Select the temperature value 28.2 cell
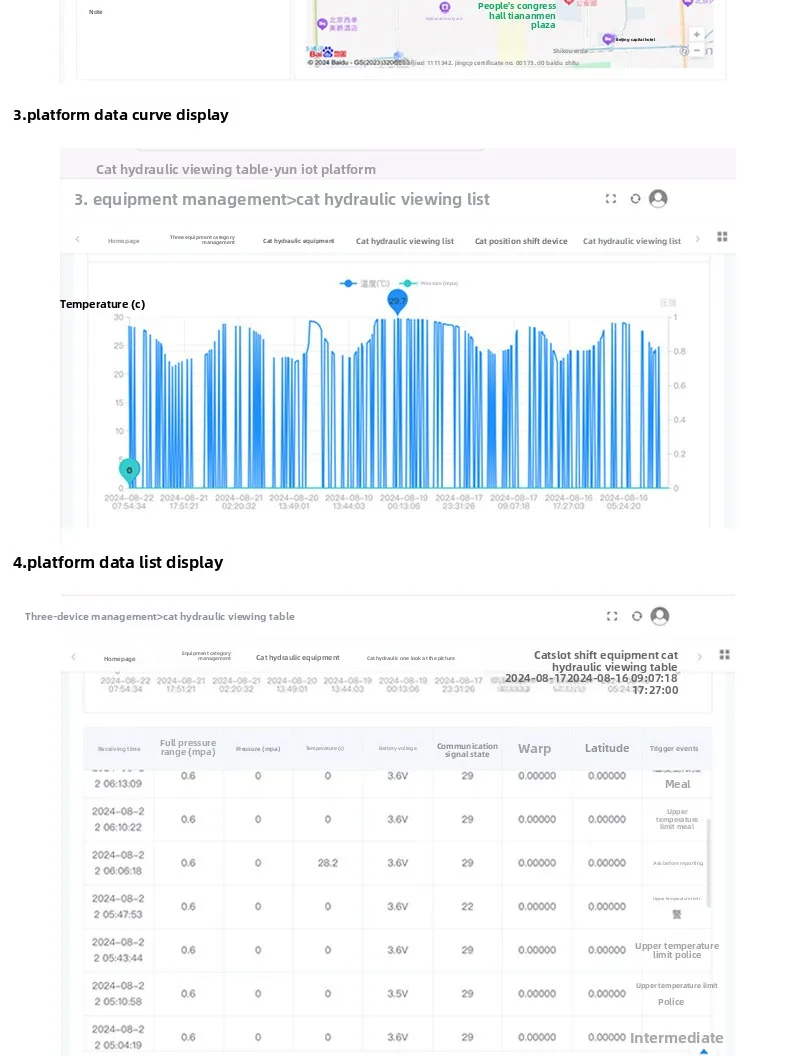This screenshot has height=1056, width=800. coord(328,863)
